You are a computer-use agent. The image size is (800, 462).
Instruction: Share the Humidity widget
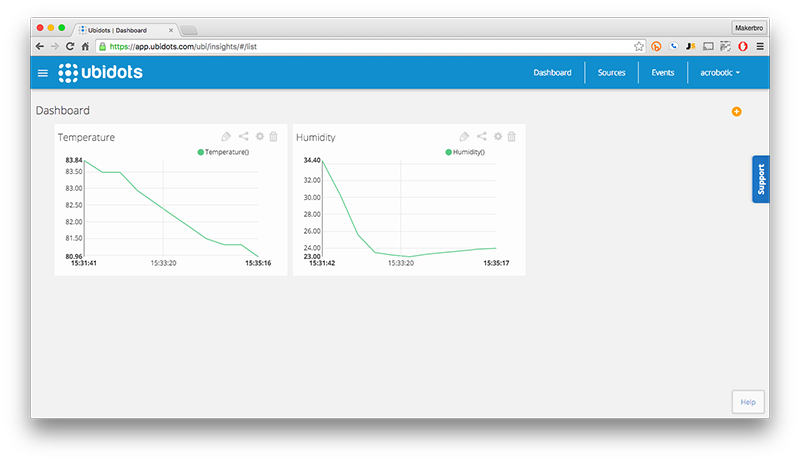[482, 137]
